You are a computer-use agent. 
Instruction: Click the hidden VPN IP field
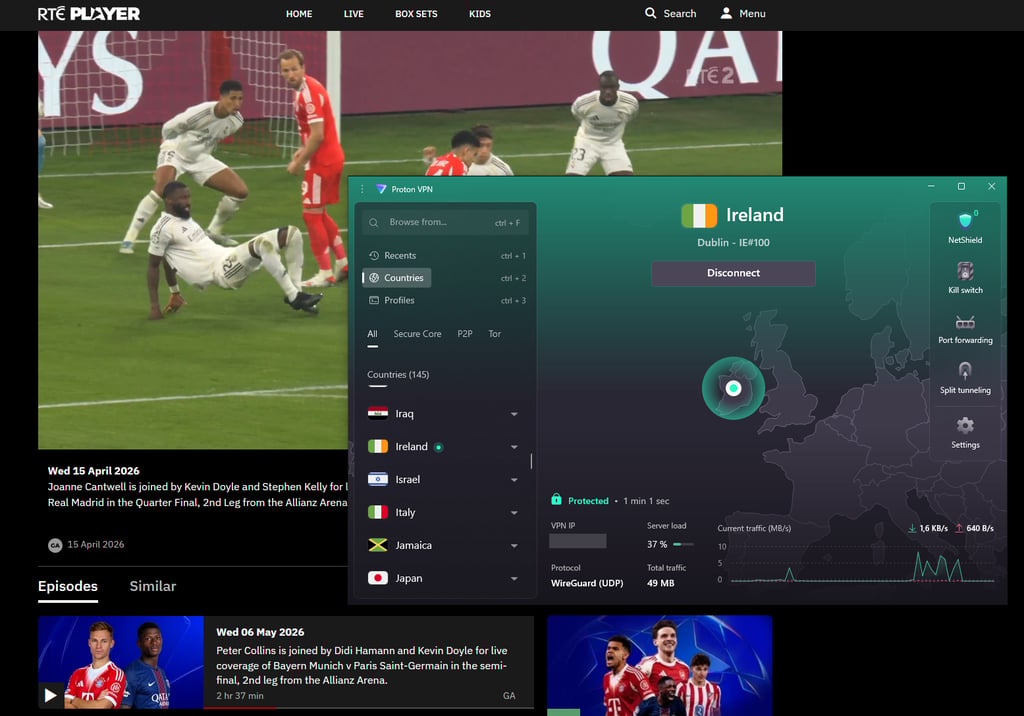(577, 541)
